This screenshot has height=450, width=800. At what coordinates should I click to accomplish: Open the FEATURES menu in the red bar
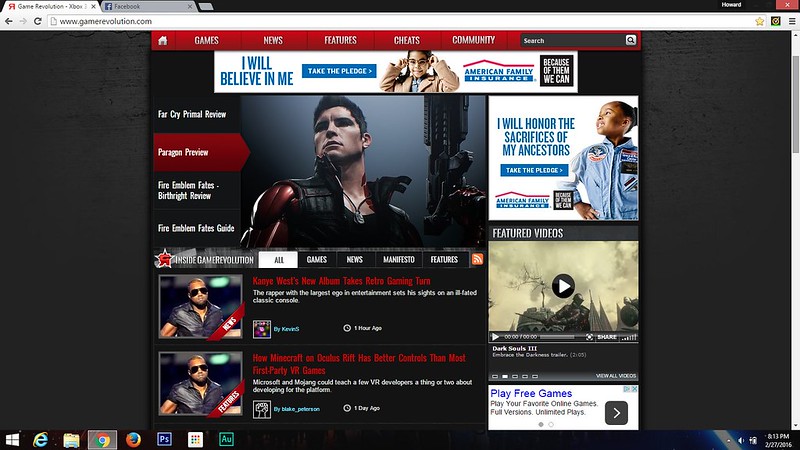[x=340, y=40]
